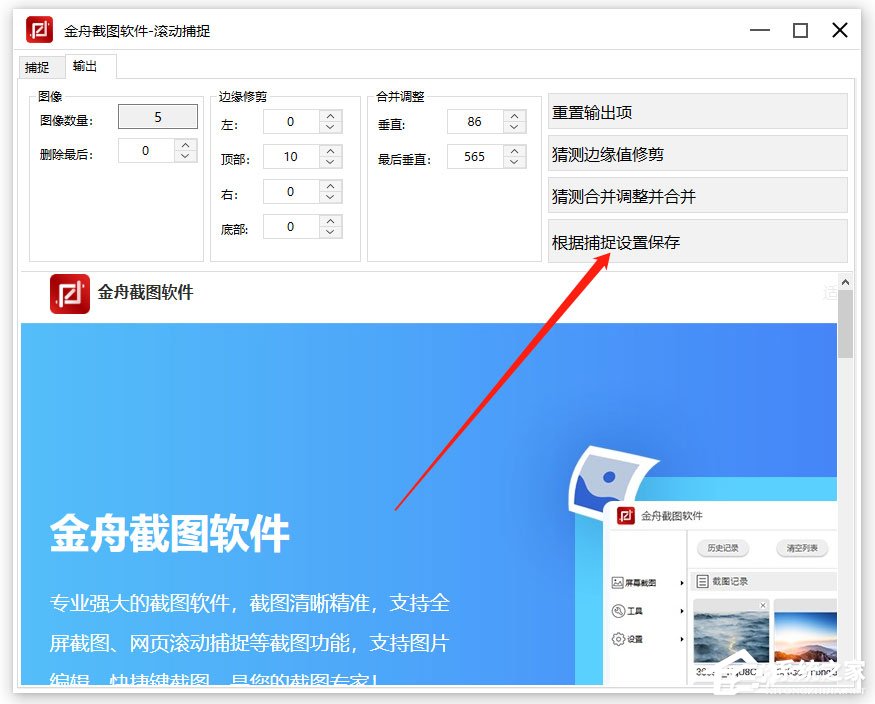Screen dimensions: 875x704
Task: Decrease the 垂直 value with its down arrow
Action: point(515,126)
